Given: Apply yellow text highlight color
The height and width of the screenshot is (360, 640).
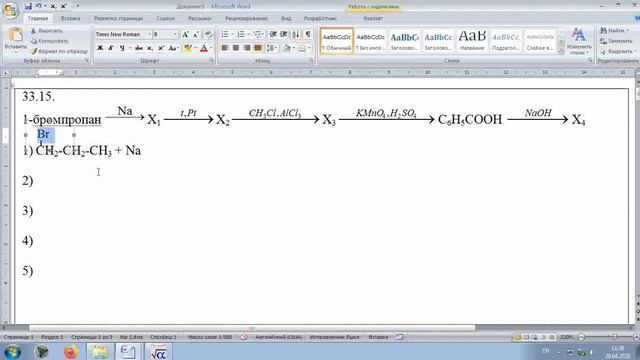Looking at the screenshot, I should pyautogui.click(x=187, y=48).
